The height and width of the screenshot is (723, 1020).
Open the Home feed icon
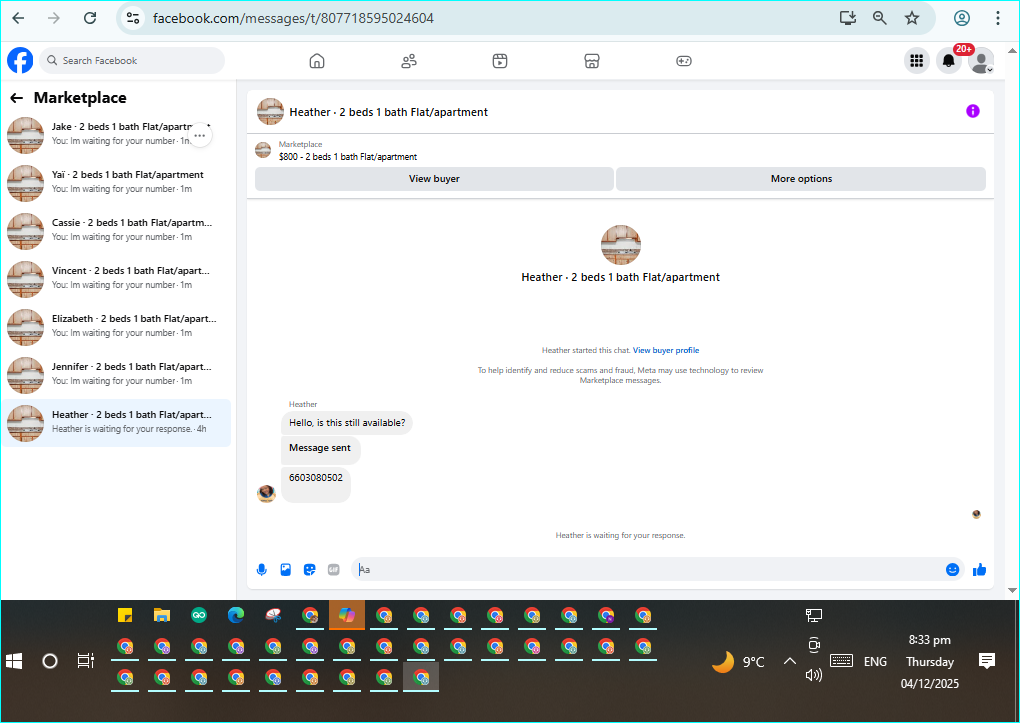(317, 61)
